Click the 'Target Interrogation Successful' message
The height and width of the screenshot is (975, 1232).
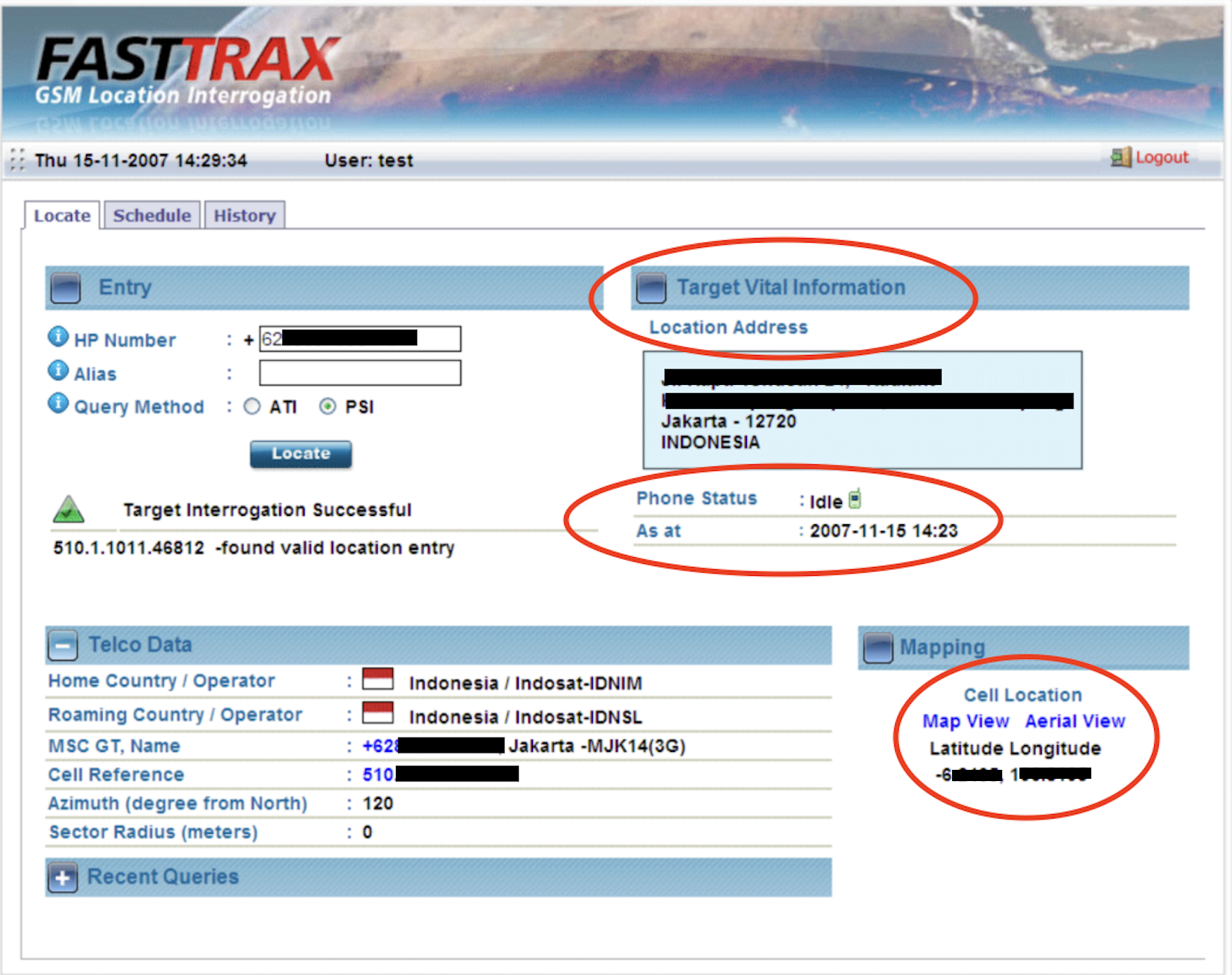tap(267, 510)
